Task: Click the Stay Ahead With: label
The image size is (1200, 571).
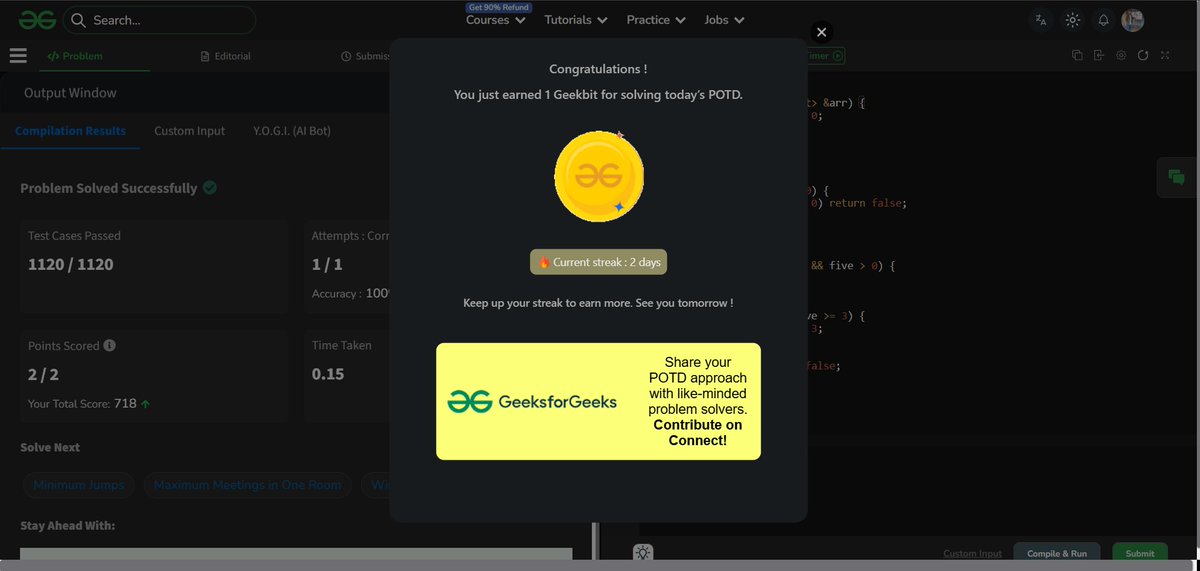Action: tap(68, 525)
